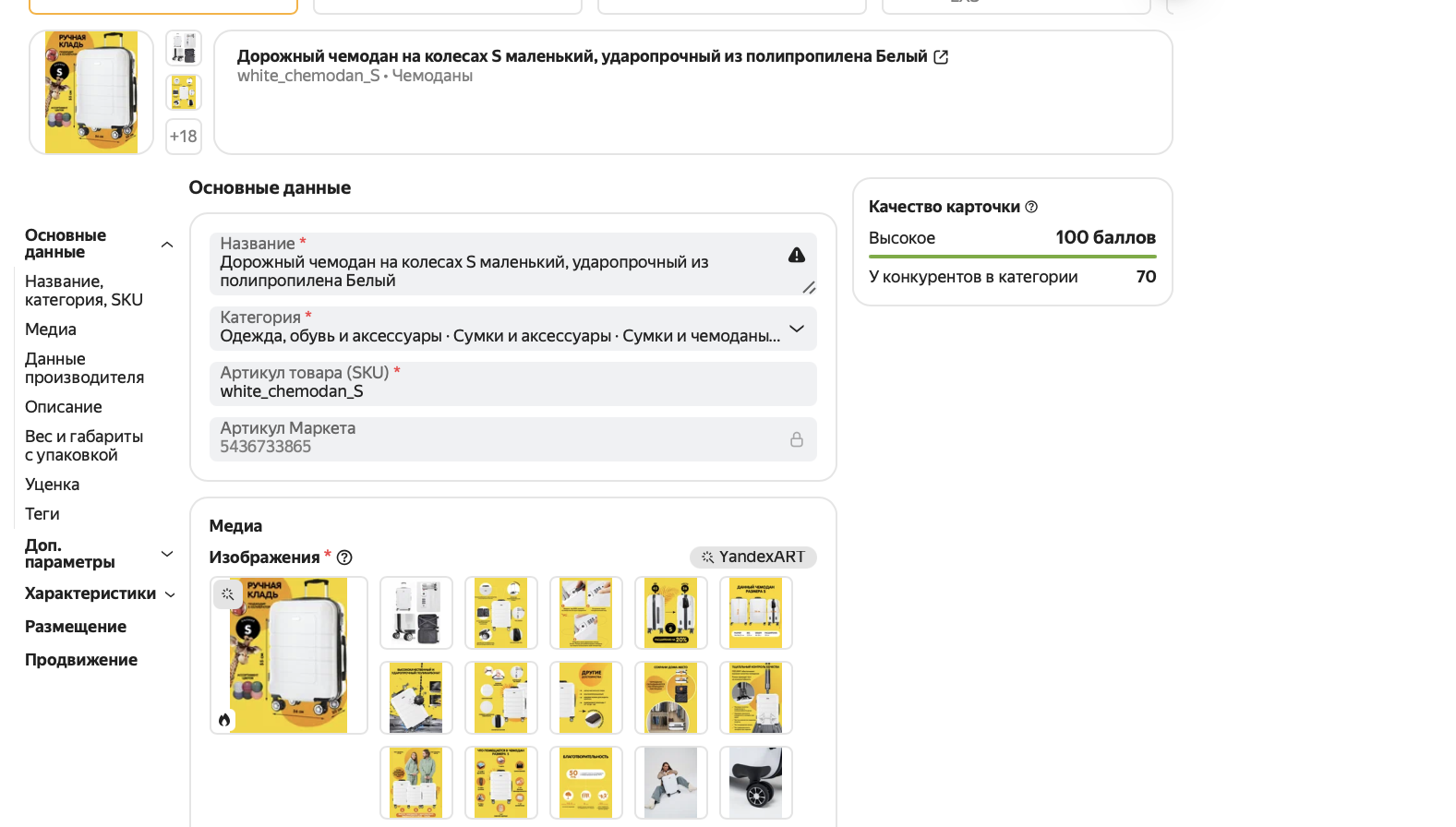
Task: Collapse the Основные данные sidebar section
Action: 167,245
